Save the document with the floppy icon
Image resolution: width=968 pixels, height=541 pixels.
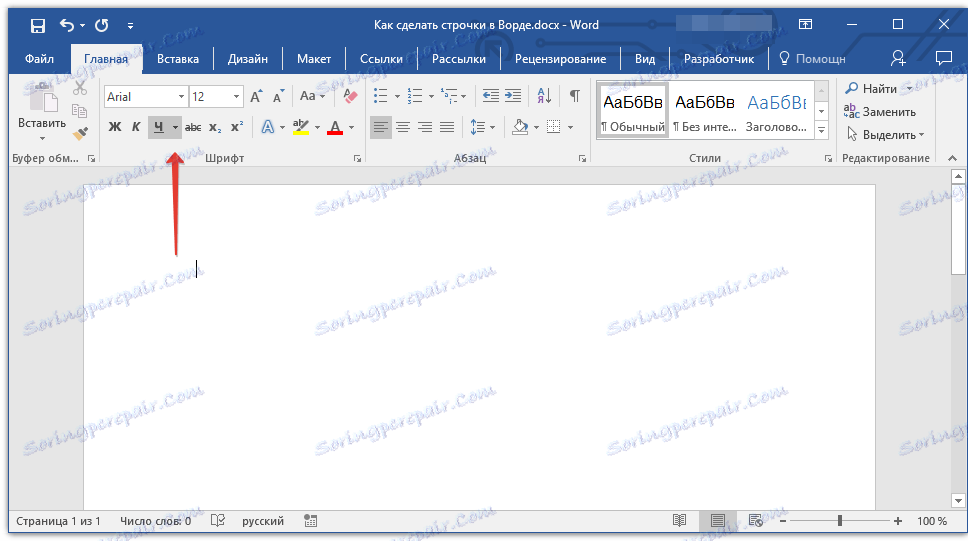pos(38,25)
